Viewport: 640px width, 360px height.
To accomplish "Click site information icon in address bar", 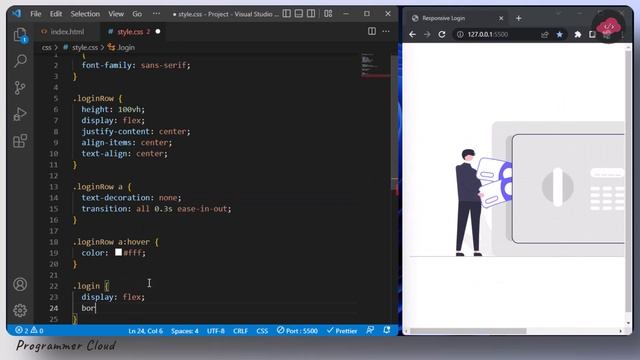I will 460,34.
